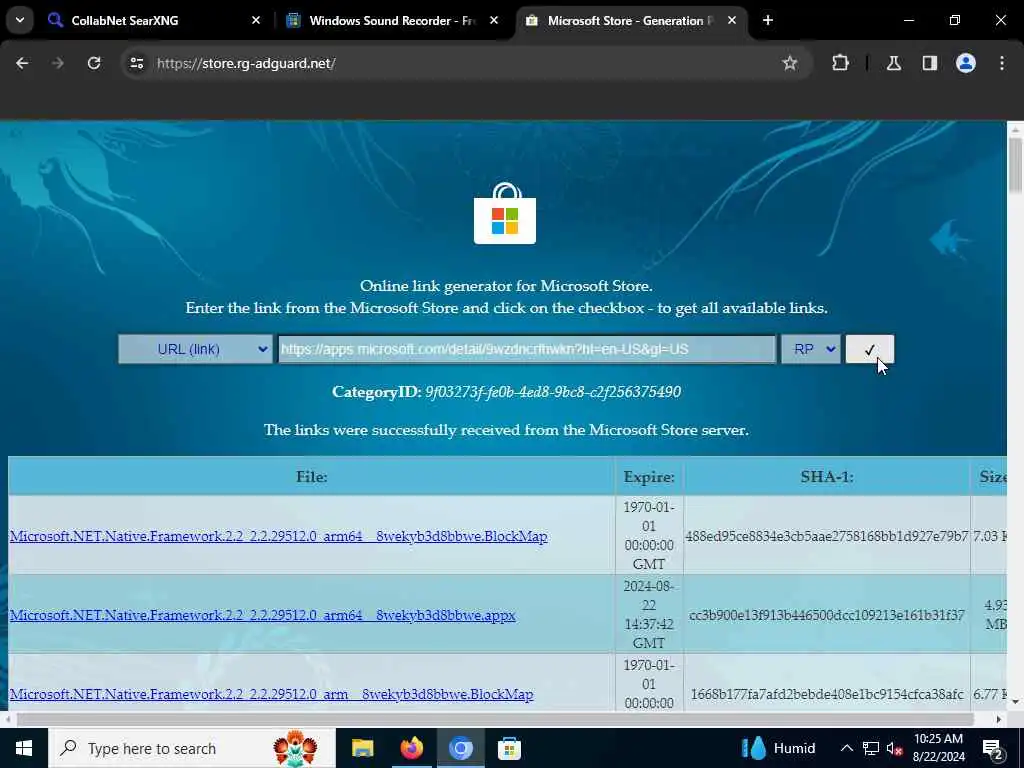Click the horizontal page scrollbar

coord(495,719)
